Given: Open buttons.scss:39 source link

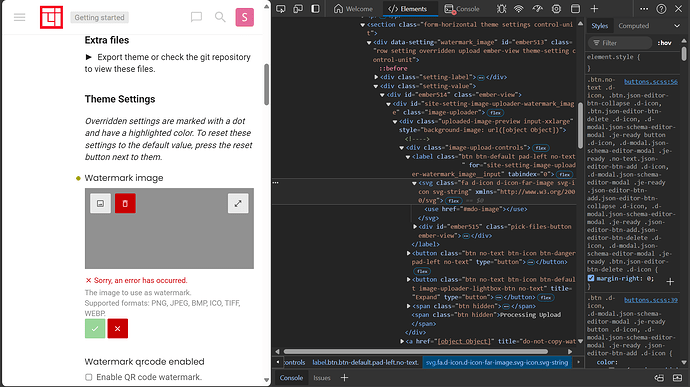Looking at the screenshot, I should click(x=650, y=300).
